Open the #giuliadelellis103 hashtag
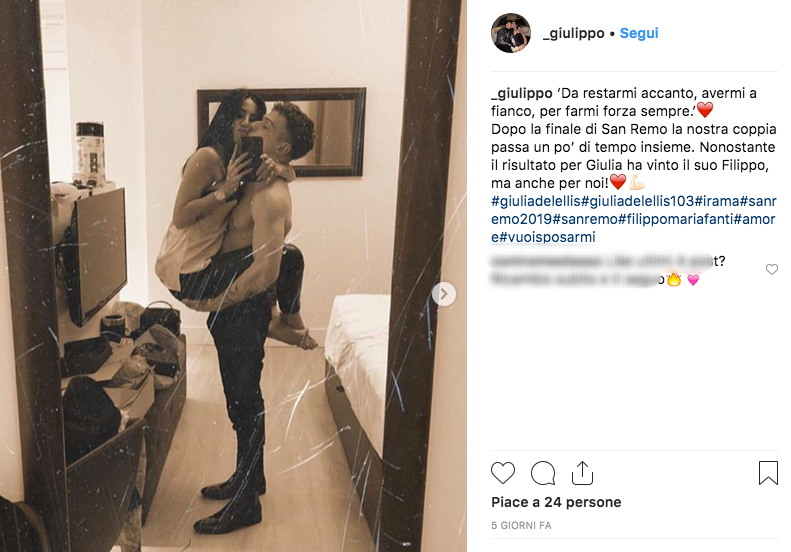The image size is (791, 552). [x=638, y=201]
